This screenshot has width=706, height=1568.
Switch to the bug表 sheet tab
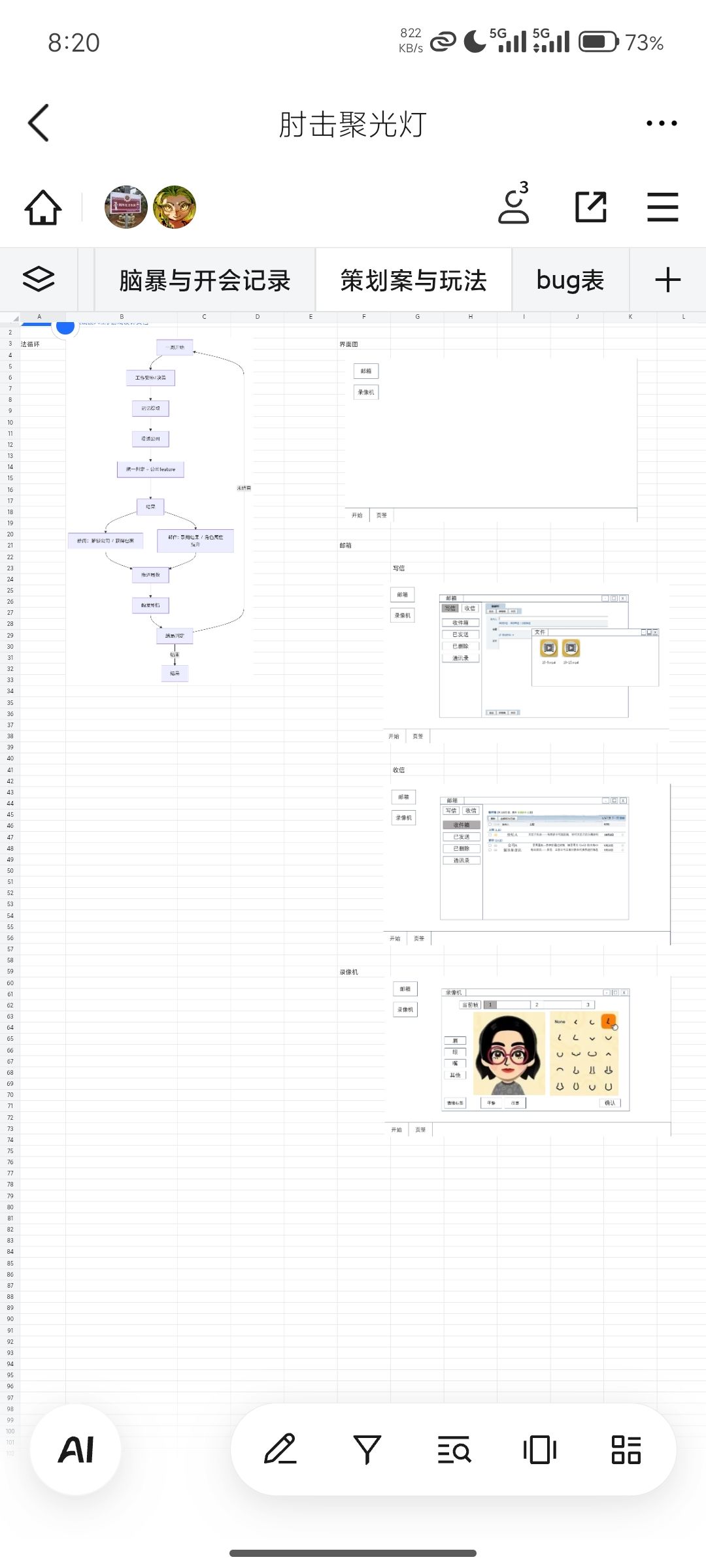tap(571, 280)
